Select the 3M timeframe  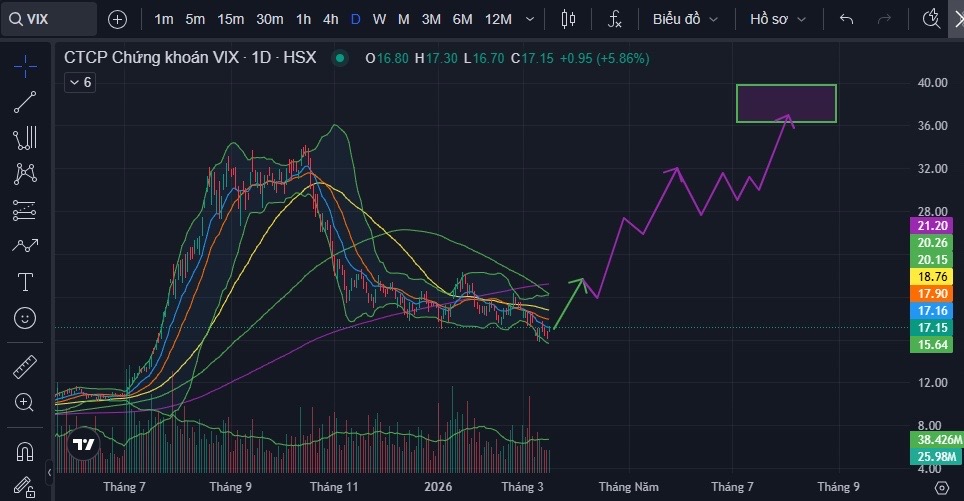point(431,20)
